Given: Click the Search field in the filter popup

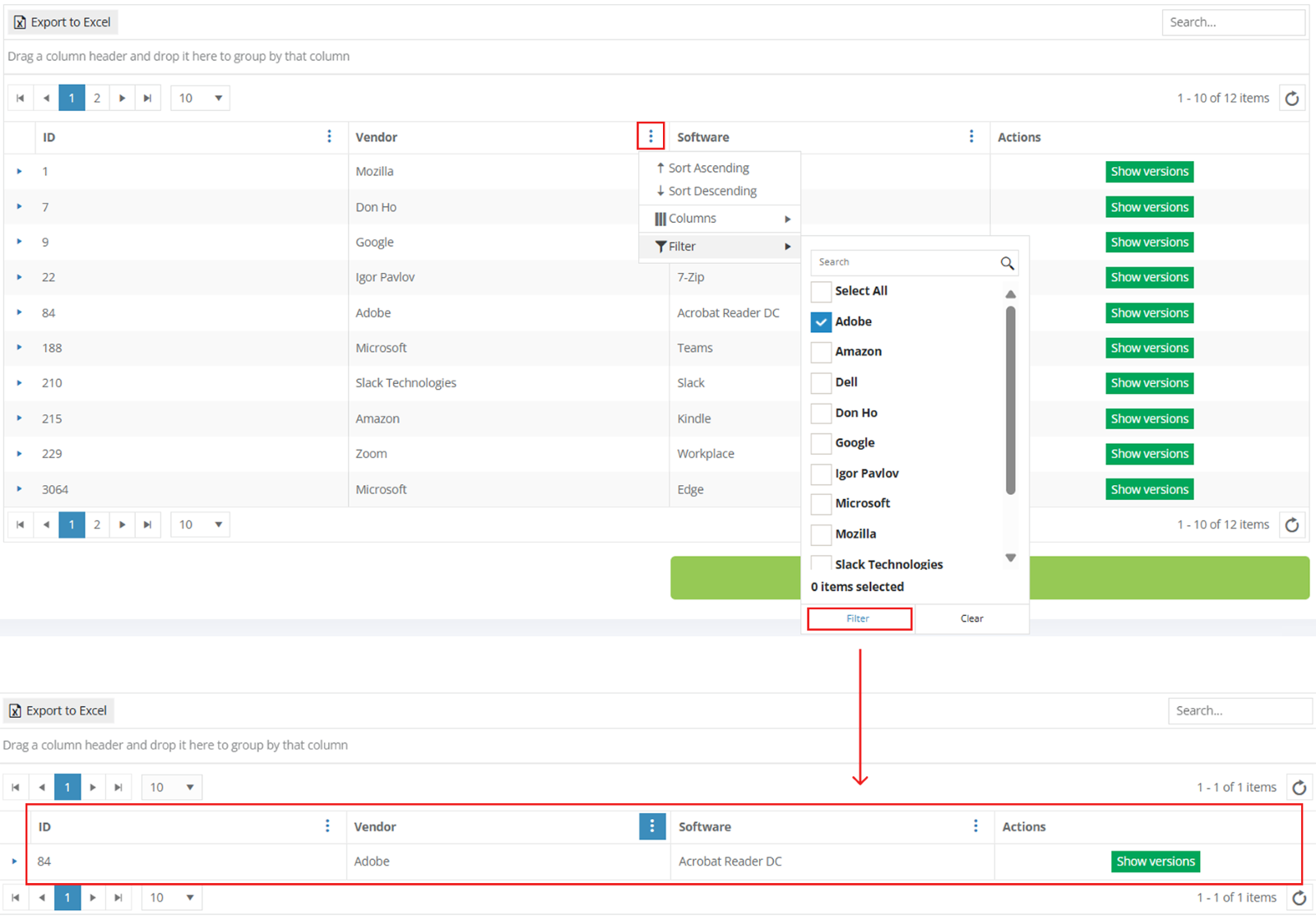Looking at the screenshot, I should (x=905, y=262).
